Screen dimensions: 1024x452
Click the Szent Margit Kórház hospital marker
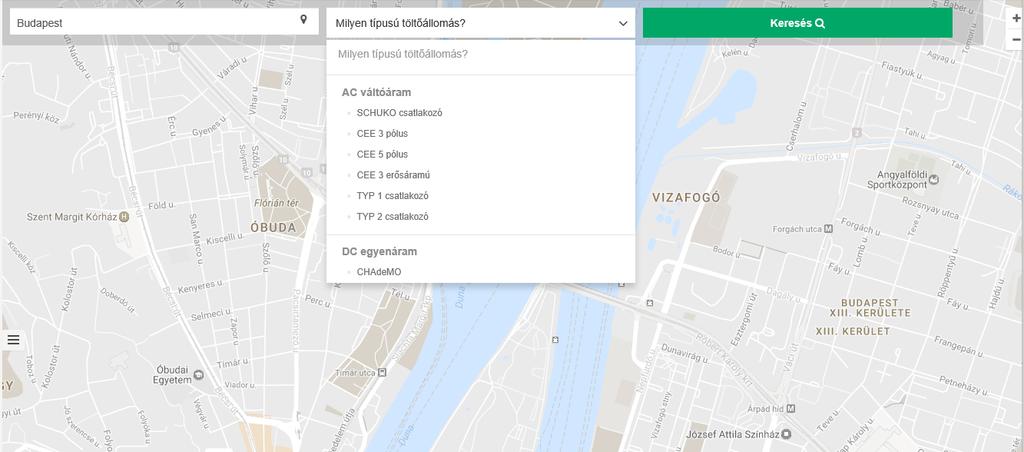point(124,216)
